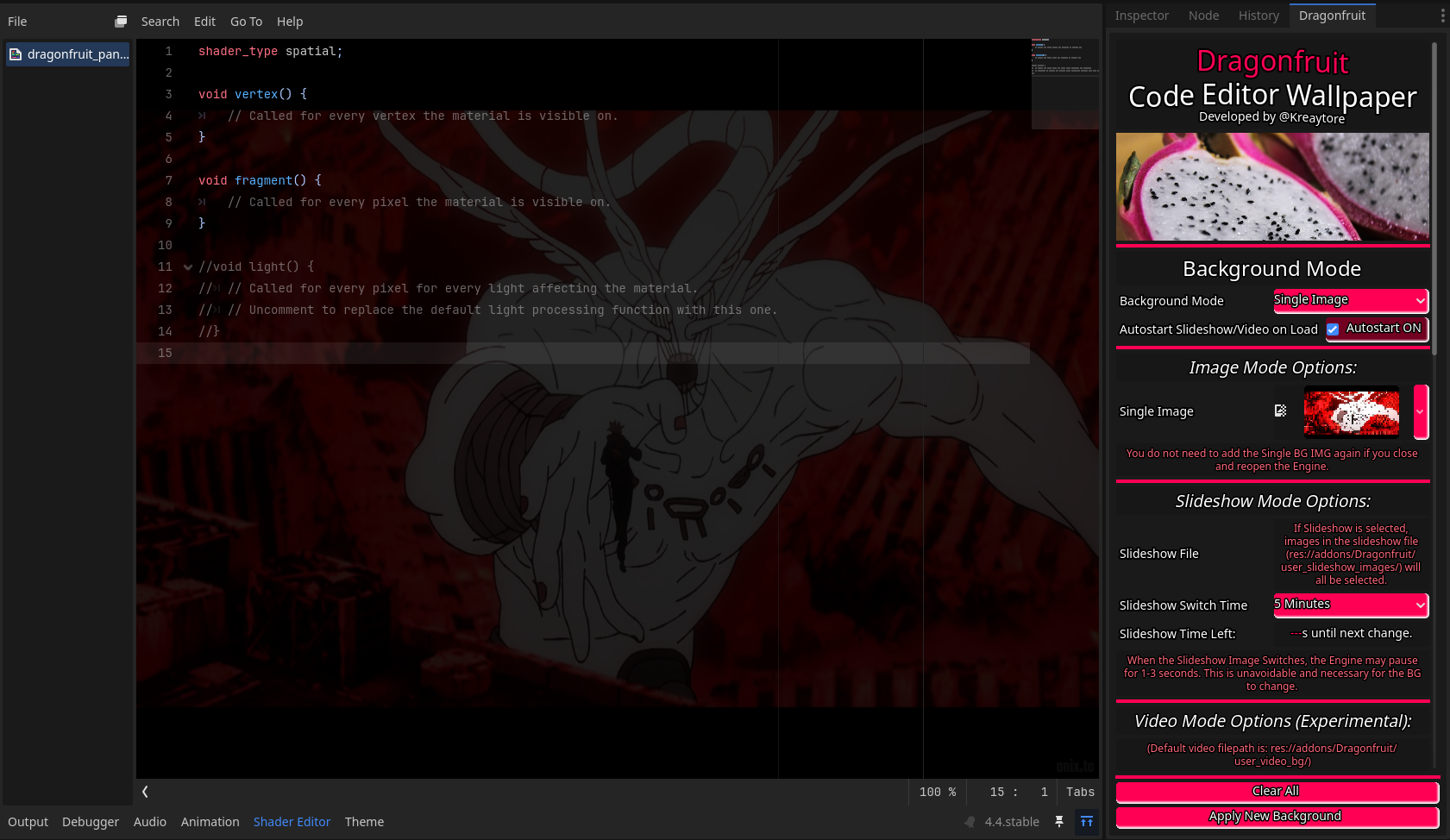
Task: Click the expand bottom panel arrows icon
Action: tap(1087, 822)
